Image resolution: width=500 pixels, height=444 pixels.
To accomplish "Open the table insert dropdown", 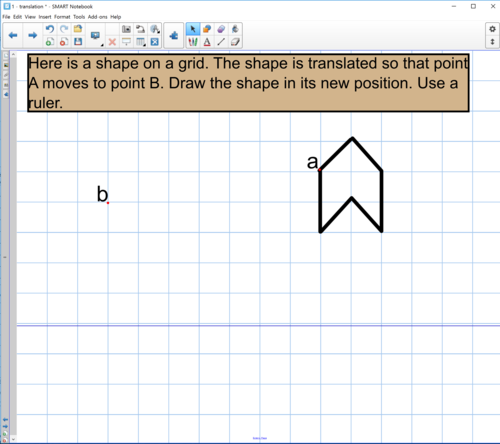I will pos(141,42).
